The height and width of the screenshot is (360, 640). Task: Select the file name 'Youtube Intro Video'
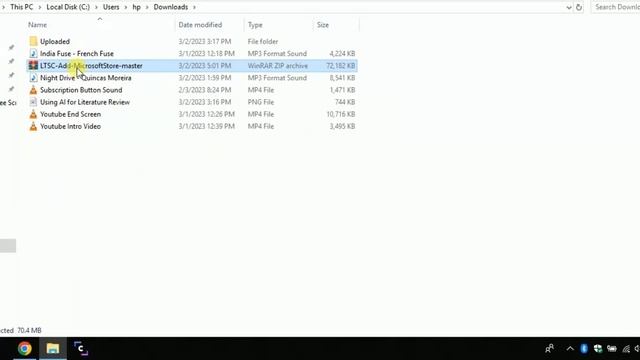(70, 126)
